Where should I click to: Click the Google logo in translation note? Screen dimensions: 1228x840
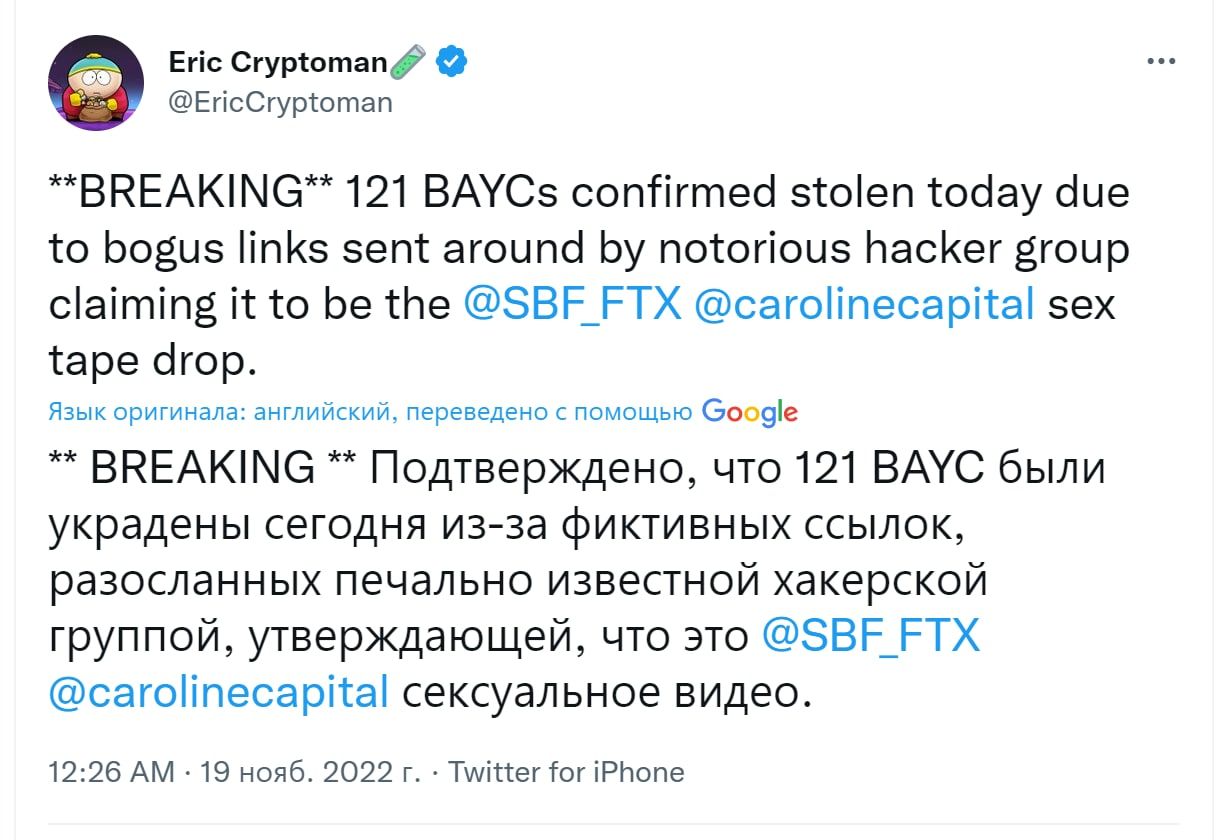click(x=750, y=411)
